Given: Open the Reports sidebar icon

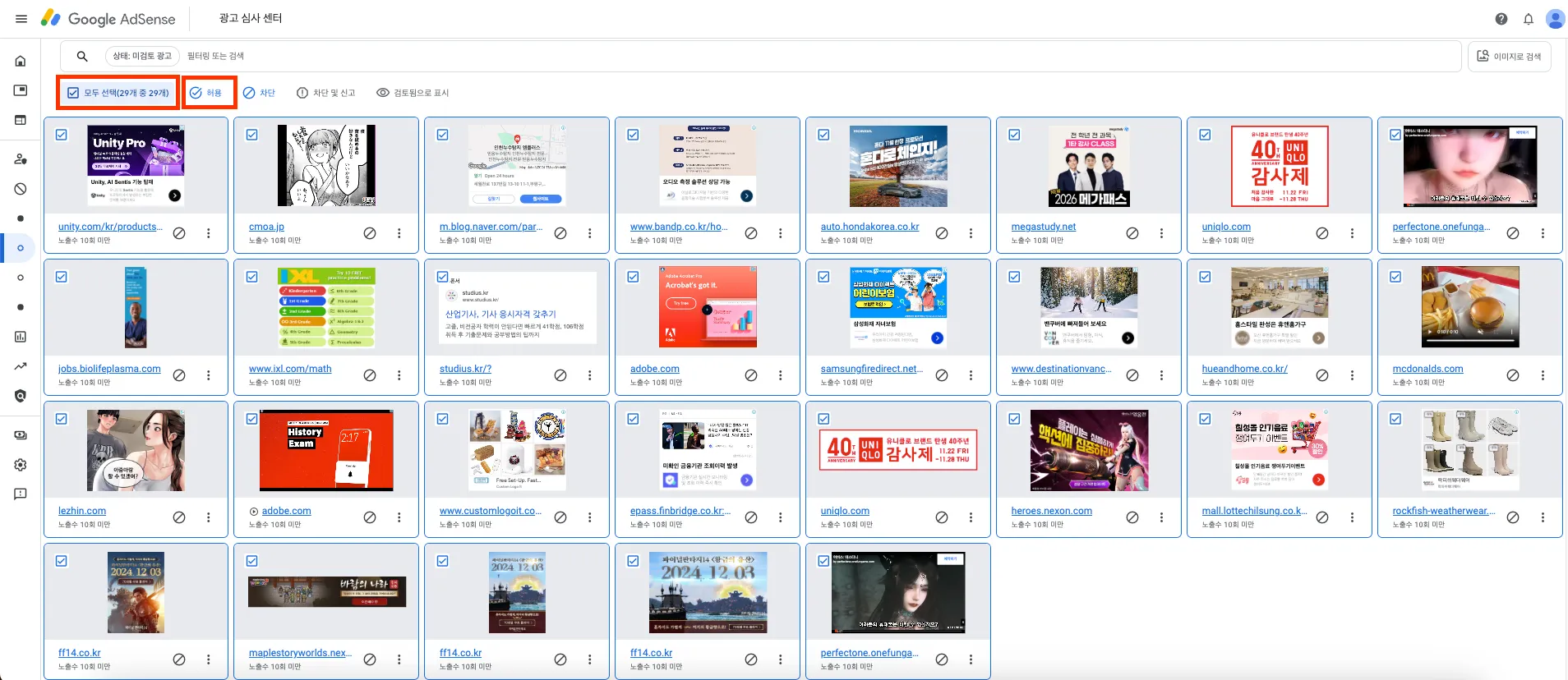Looking at the screenshot, I should [x=21, y=337].
